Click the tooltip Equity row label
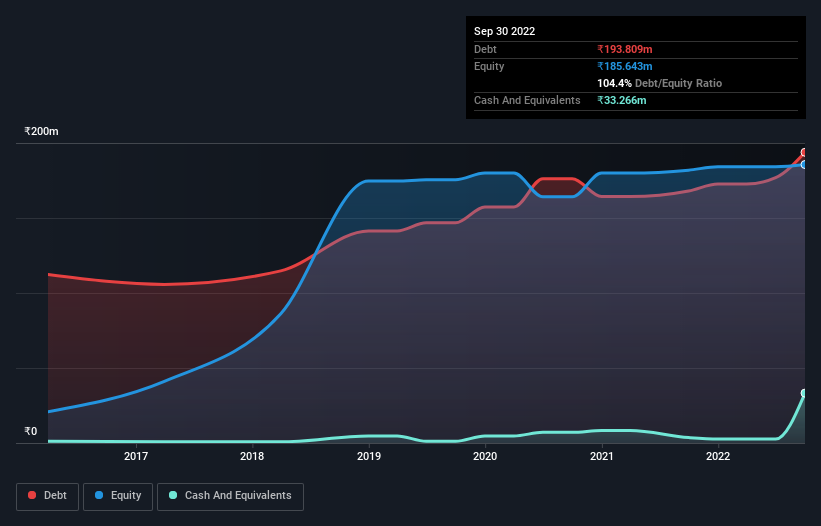821x526 pixels. [489, 66]
